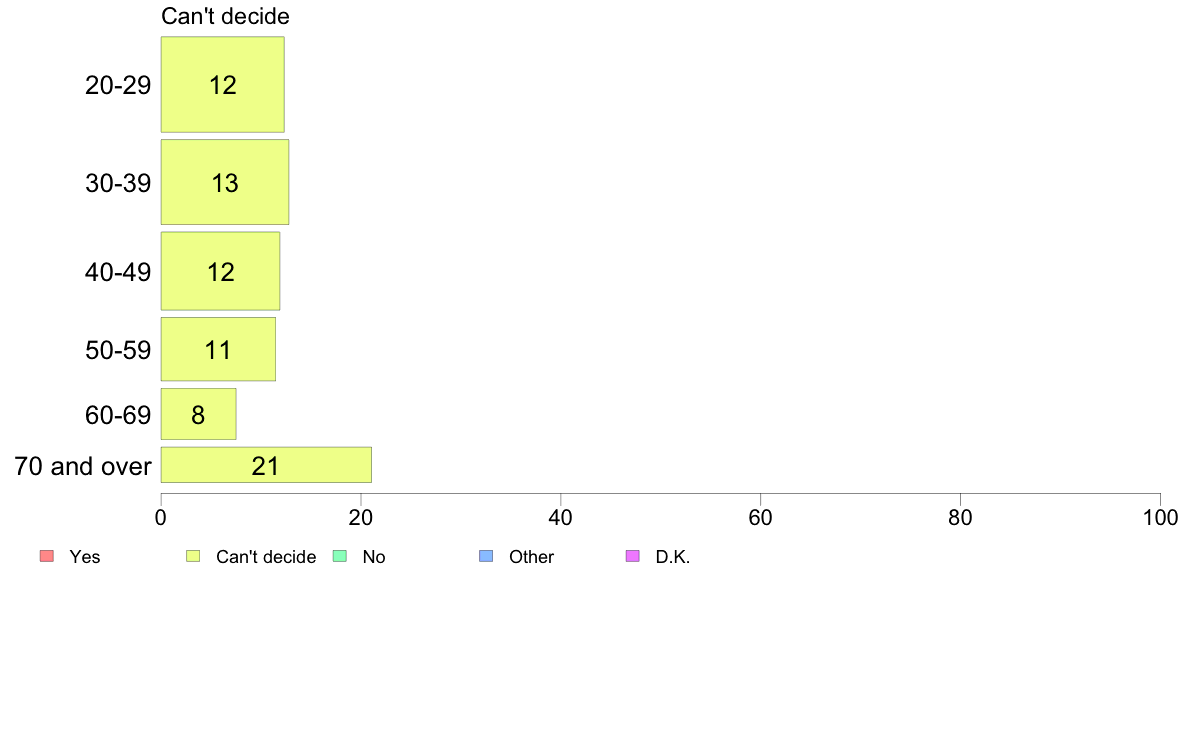Click the 100 tick on the x-axis
Screen dimensions: 1188x736
(x=1160, y=518)
